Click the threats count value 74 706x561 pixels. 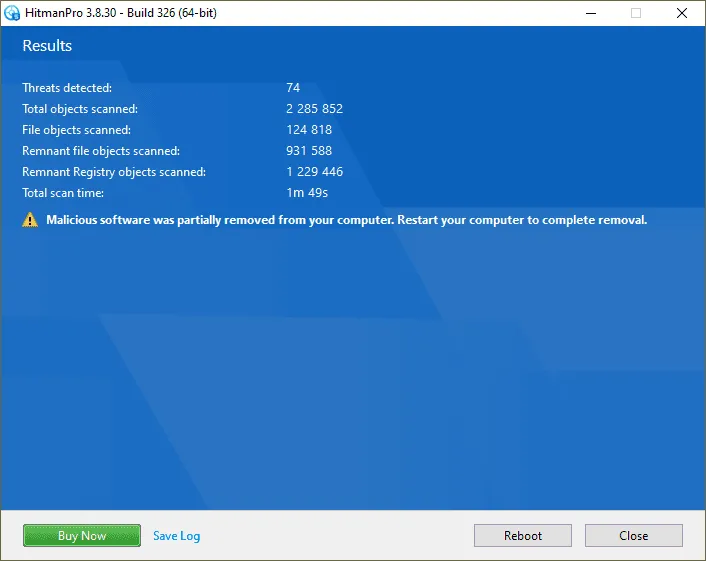point(293,87)
